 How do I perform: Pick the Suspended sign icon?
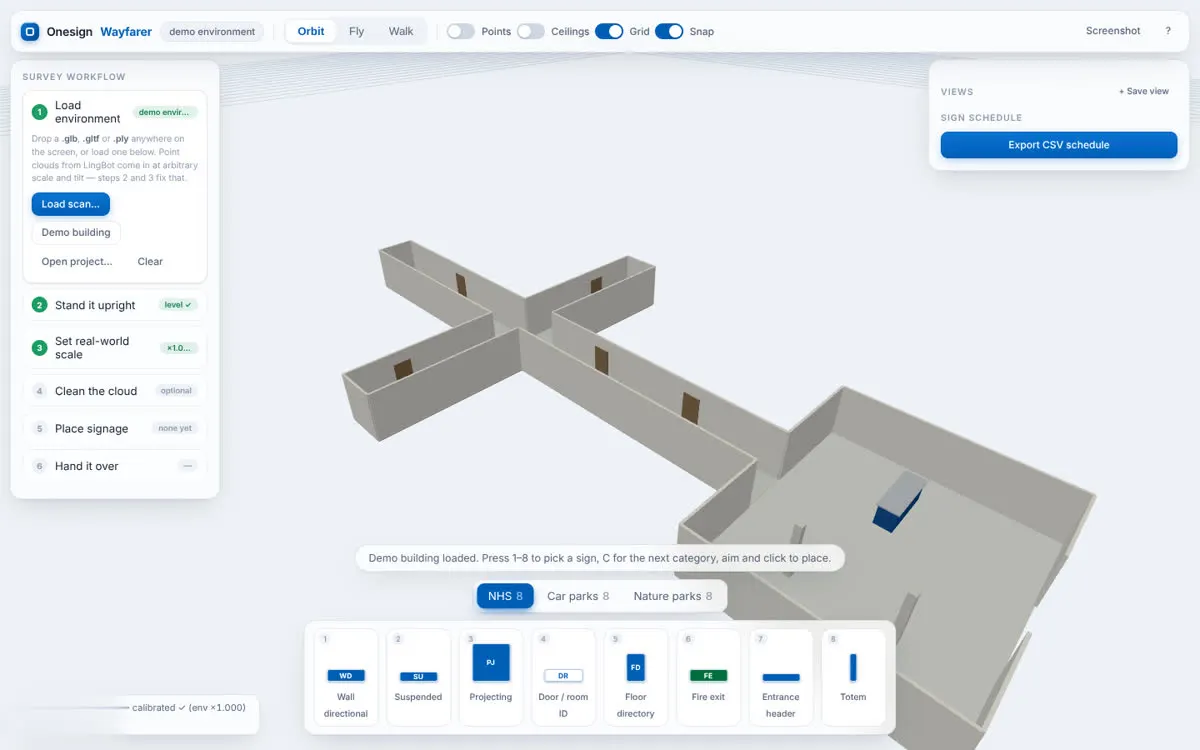(x=418, y=676)
